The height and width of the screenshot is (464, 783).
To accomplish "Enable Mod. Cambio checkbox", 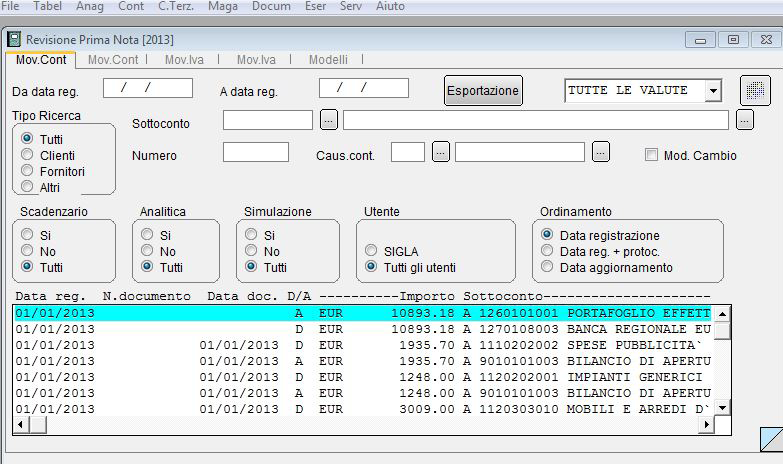I will point(651,155).
